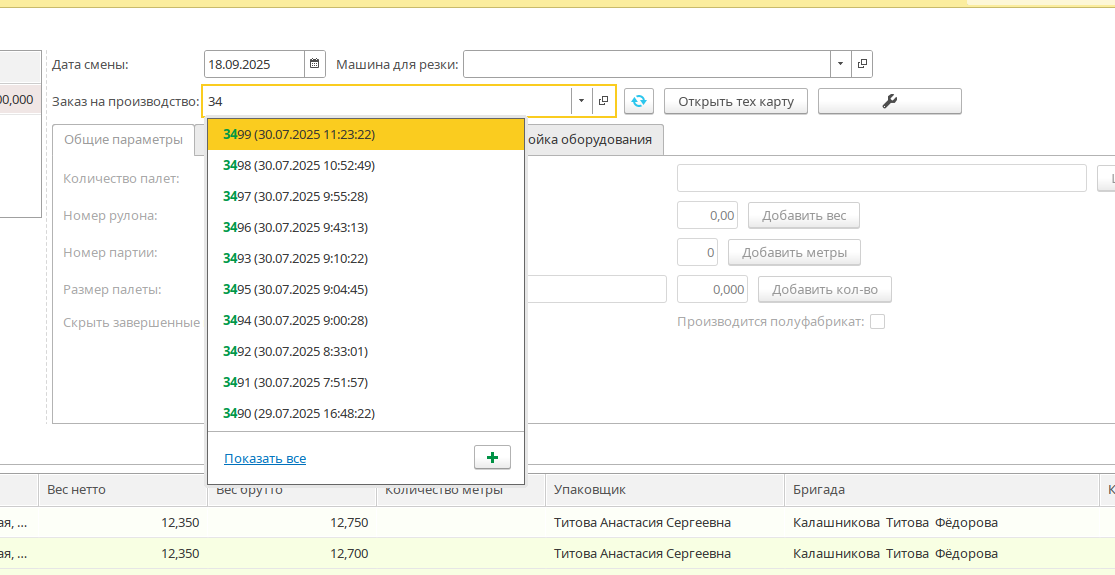Screen dimensions: 1115x575
Task: Toggle the 'Производится полуфабрикат' checkbox
Action: pos(877,322)
